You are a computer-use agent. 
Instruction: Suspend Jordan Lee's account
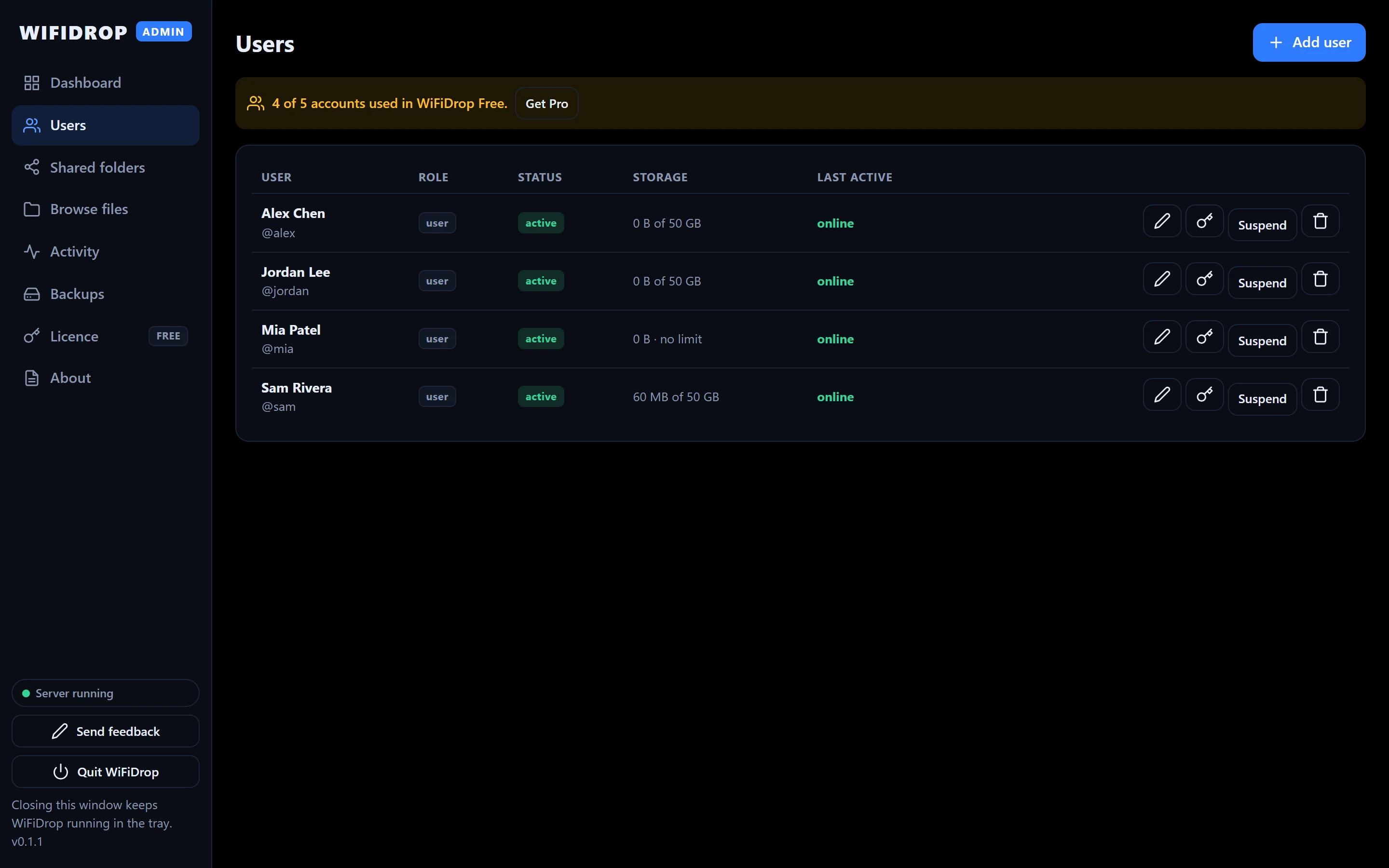1262,283
